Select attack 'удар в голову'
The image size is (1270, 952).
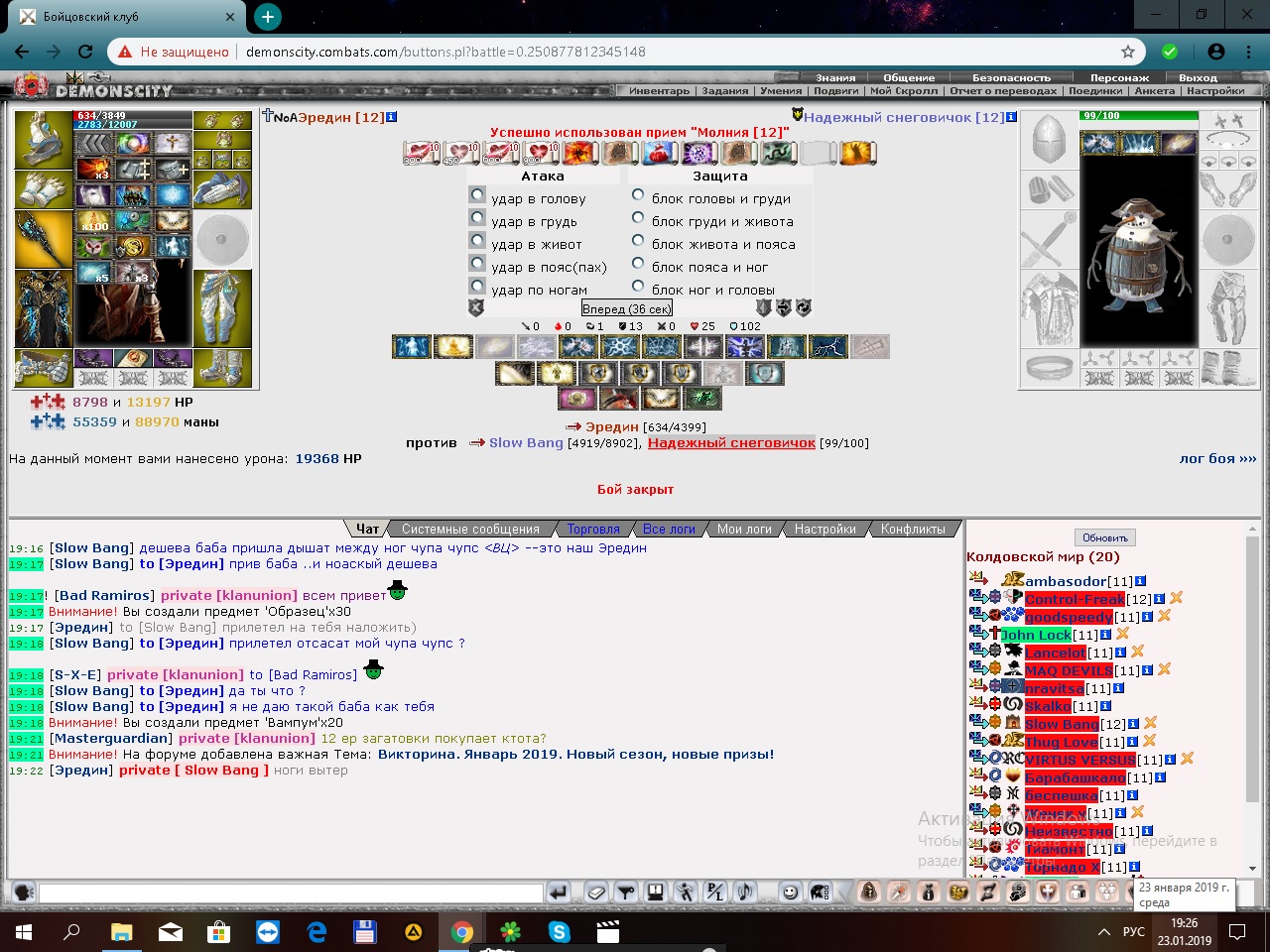click(477, 195)
